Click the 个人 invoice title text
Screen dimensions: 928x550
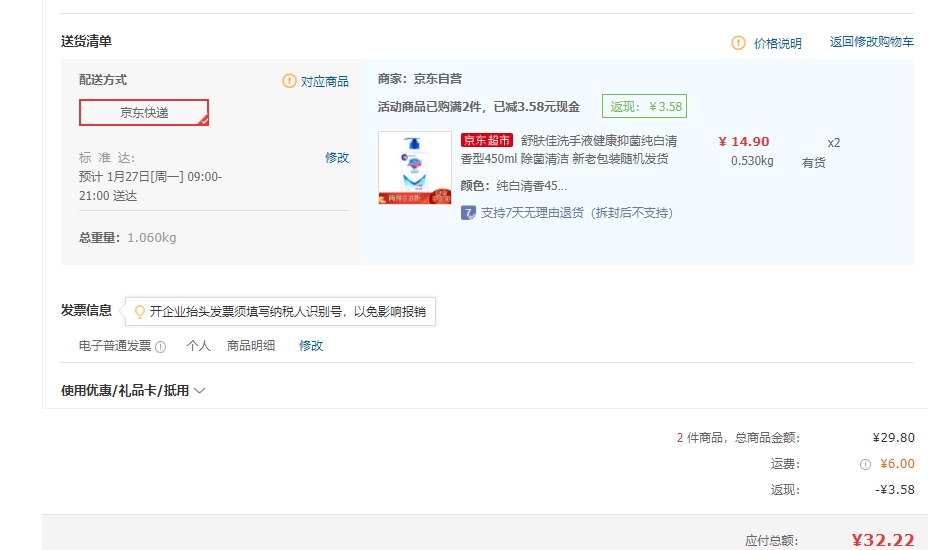tap(198, 346)
